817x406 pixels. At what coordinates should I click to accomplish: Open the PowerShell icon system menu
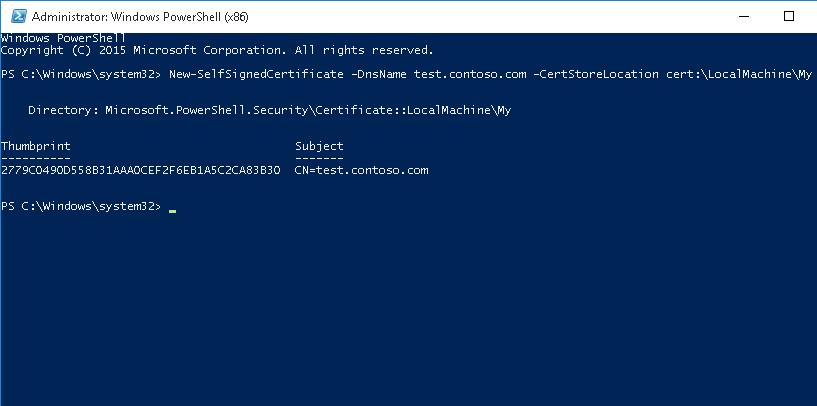click(x=18, y=16)
